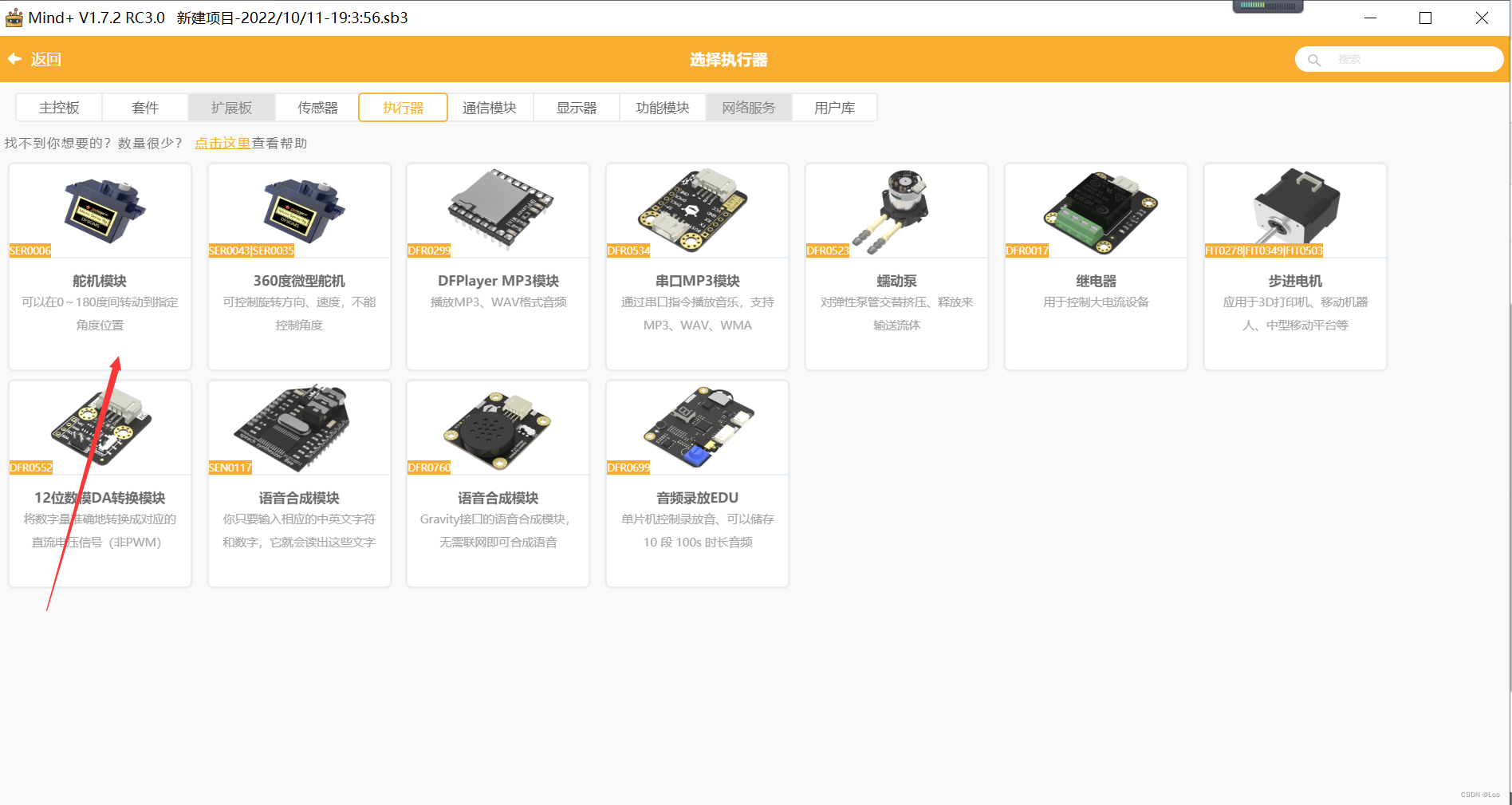Focus the 搜索 search input field

1400,60
